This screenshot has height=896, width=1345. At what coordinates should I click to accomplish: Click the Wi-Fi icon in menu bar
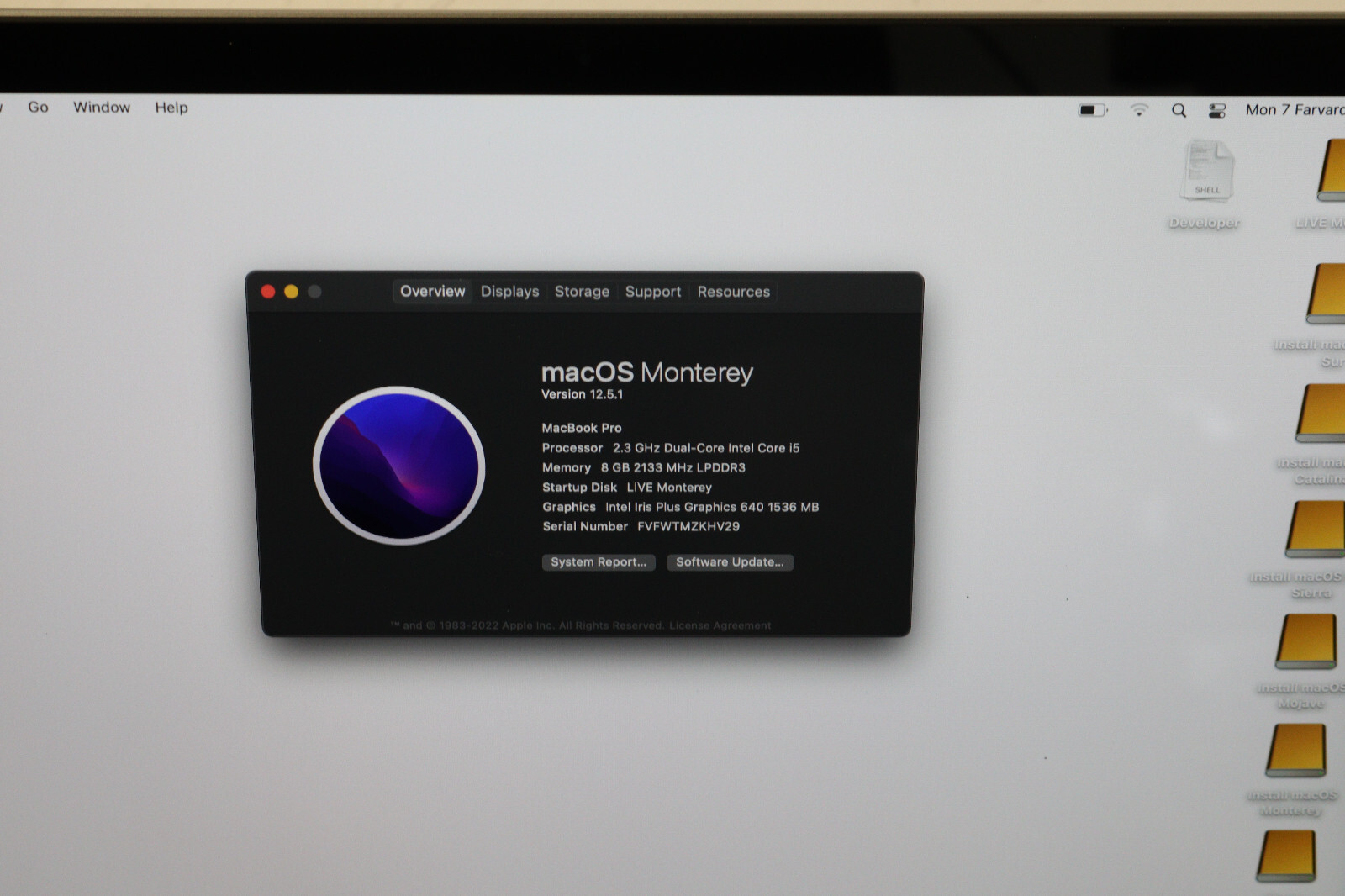(1139, 110)
